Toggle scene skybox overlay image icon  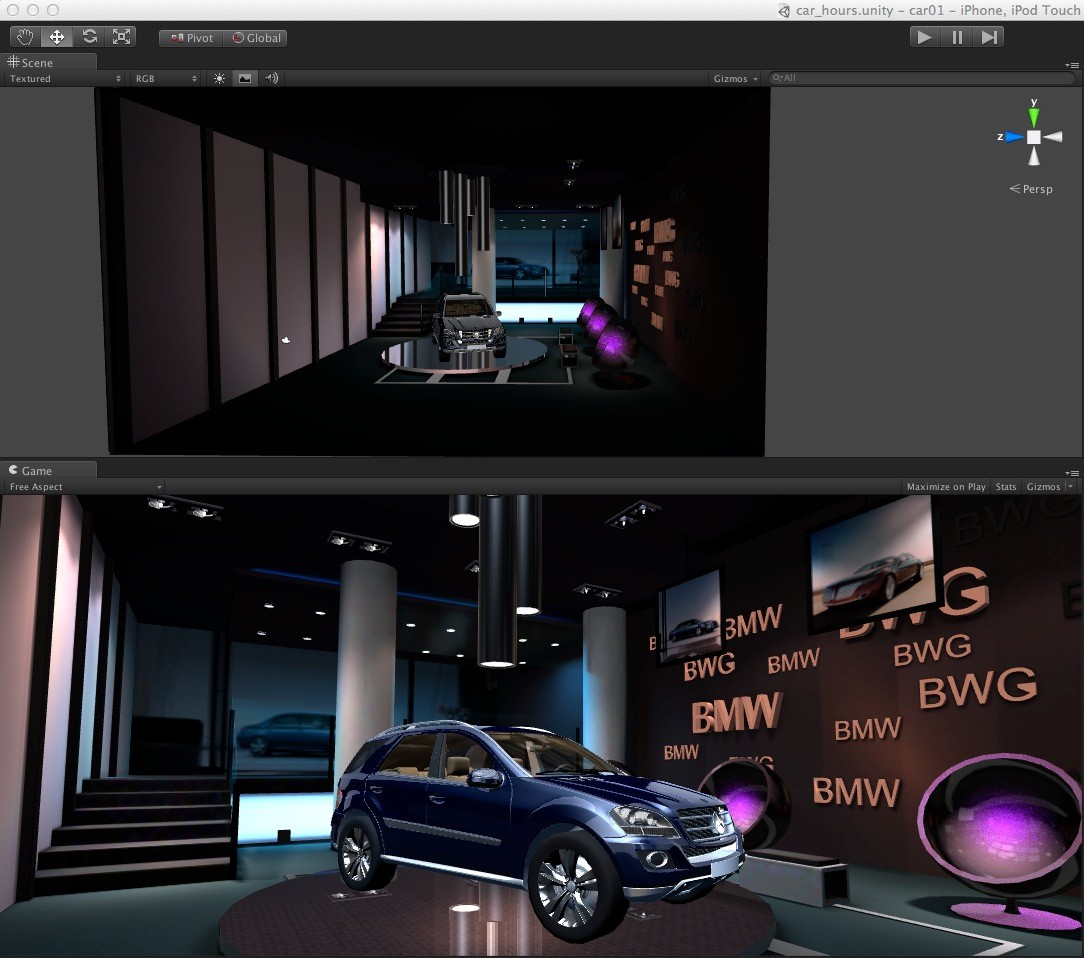click(x=245, y=79)
